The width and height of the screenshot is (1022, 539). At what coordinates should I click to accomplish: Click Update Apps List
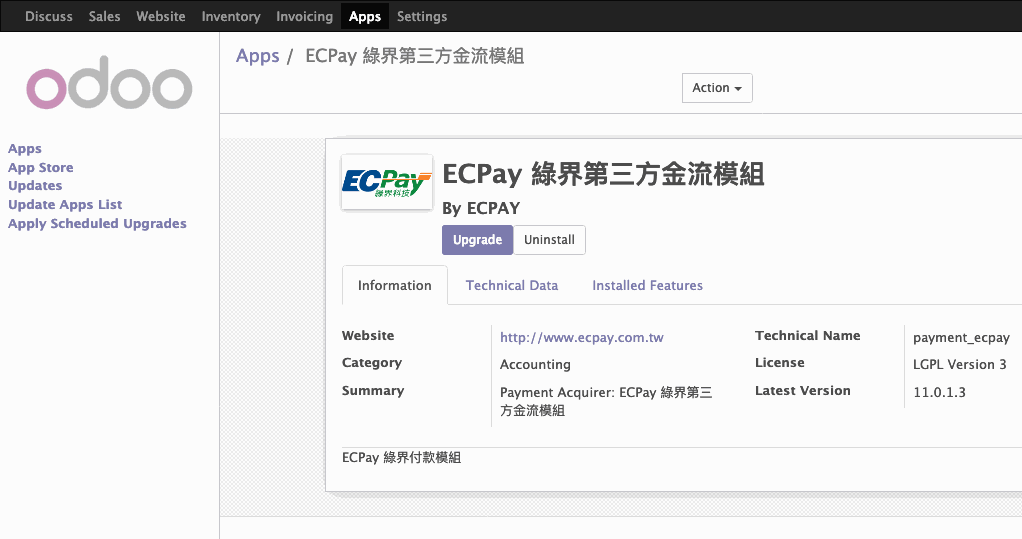65,205
